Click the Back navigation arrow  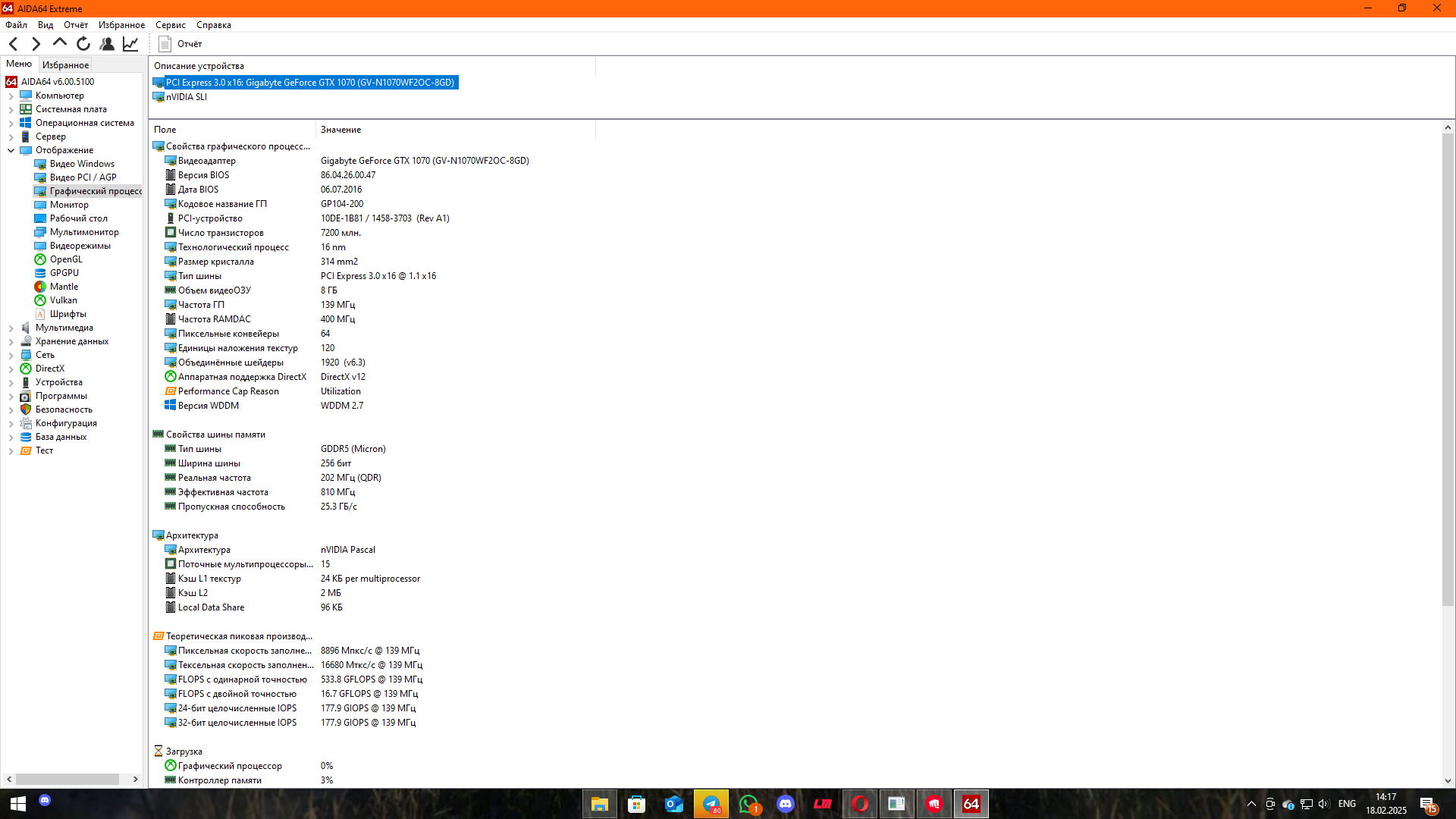[13, 44]
